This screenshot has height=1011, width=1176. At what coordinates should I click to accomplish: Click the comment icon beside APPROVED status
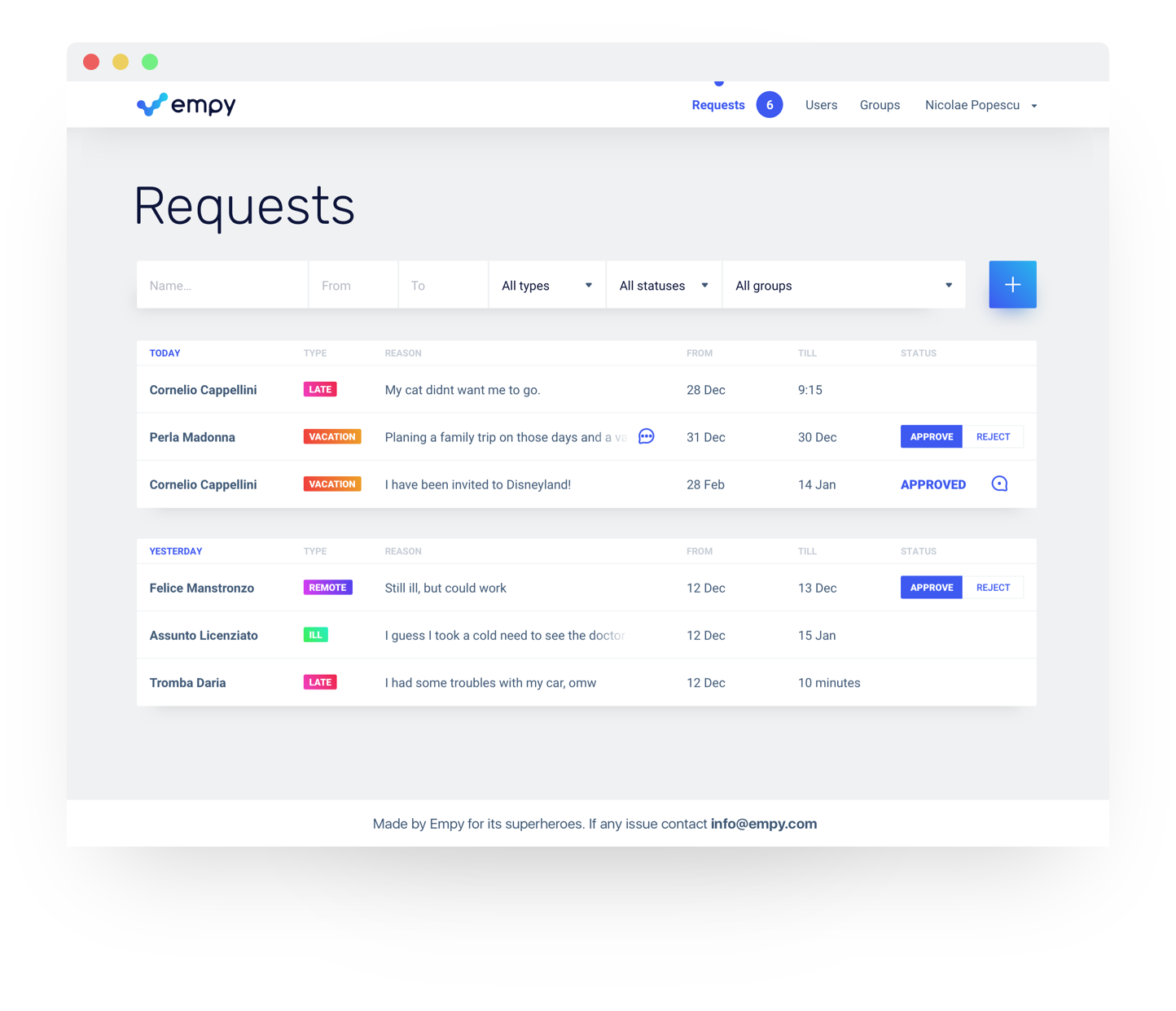(999, 484)
